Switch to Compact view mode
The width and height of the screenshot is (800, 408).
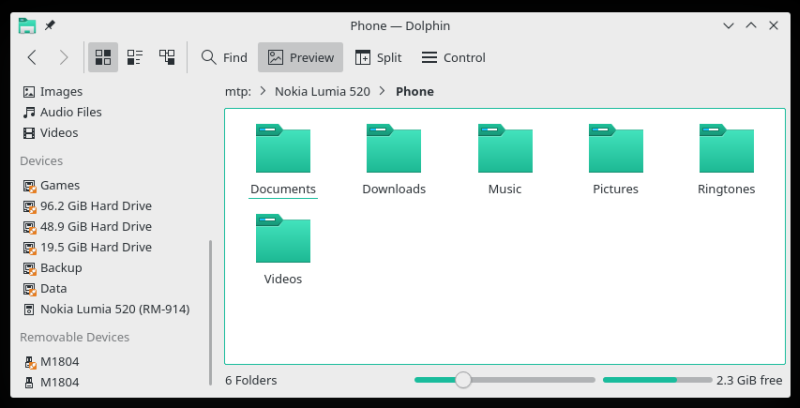(135, 57)
